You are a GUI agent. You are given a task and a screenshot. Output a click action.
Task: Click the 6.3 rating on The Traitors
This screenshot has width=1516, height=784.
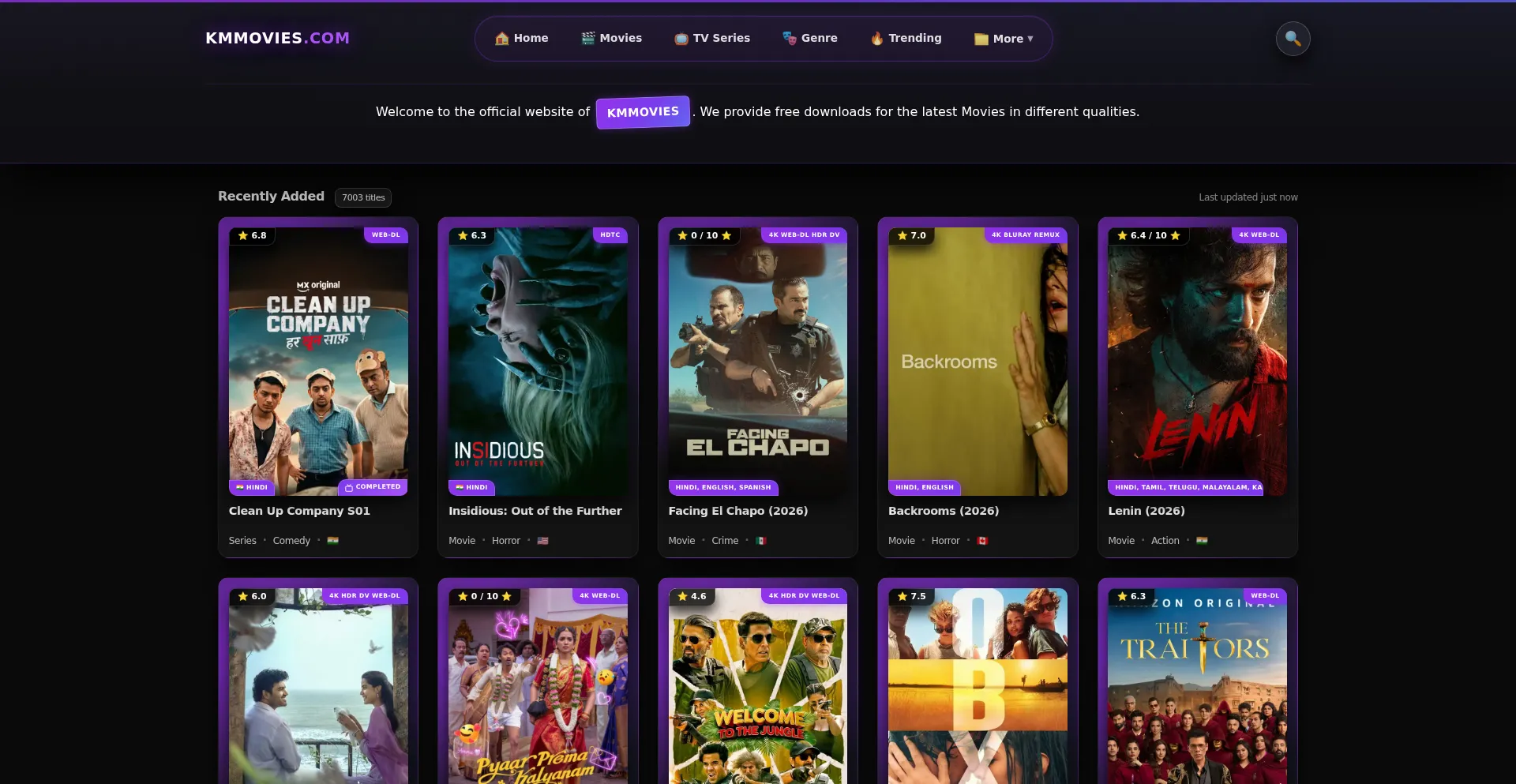click(x=1131, y=596)
